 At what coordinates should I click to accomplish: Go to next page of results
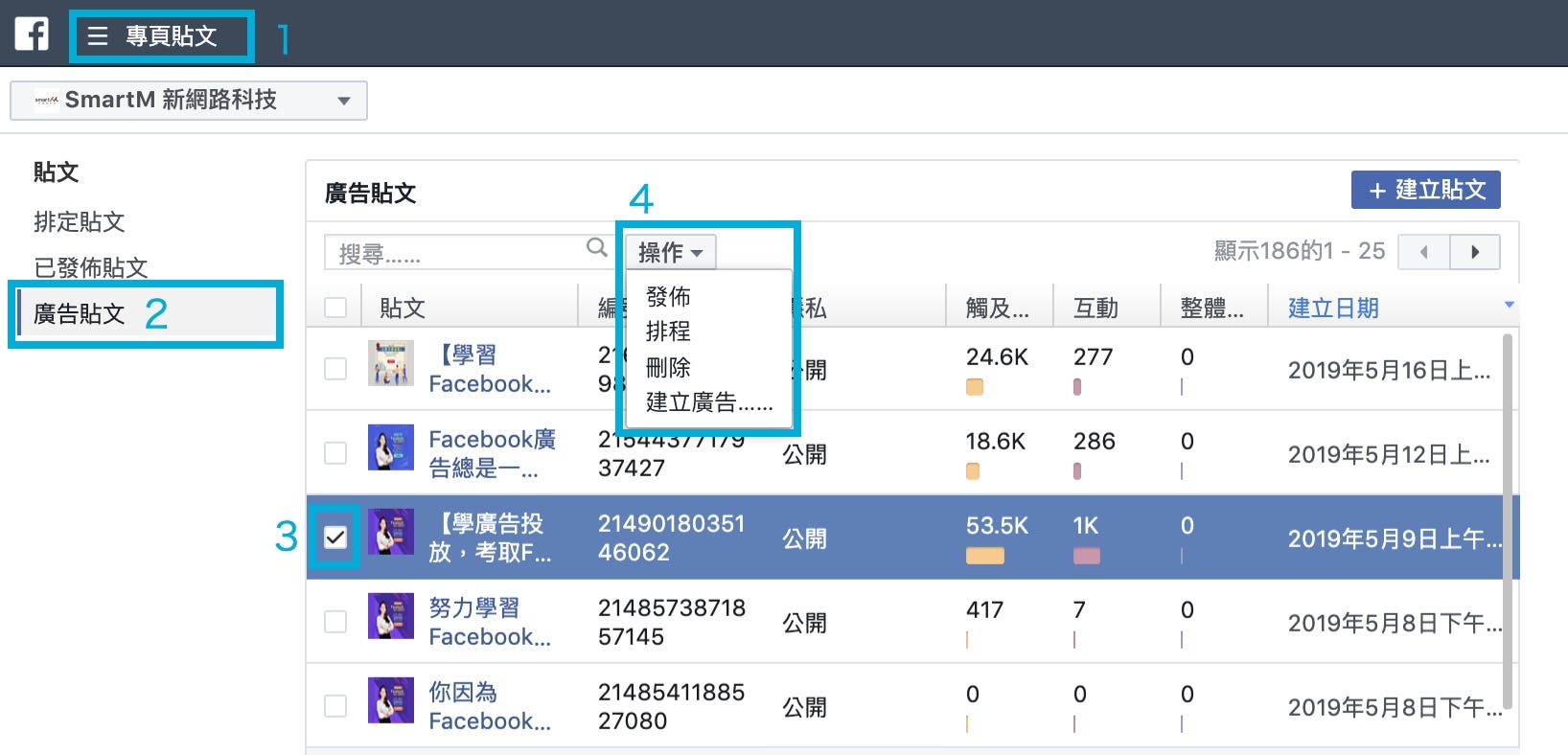click(x=1475, y=252)
